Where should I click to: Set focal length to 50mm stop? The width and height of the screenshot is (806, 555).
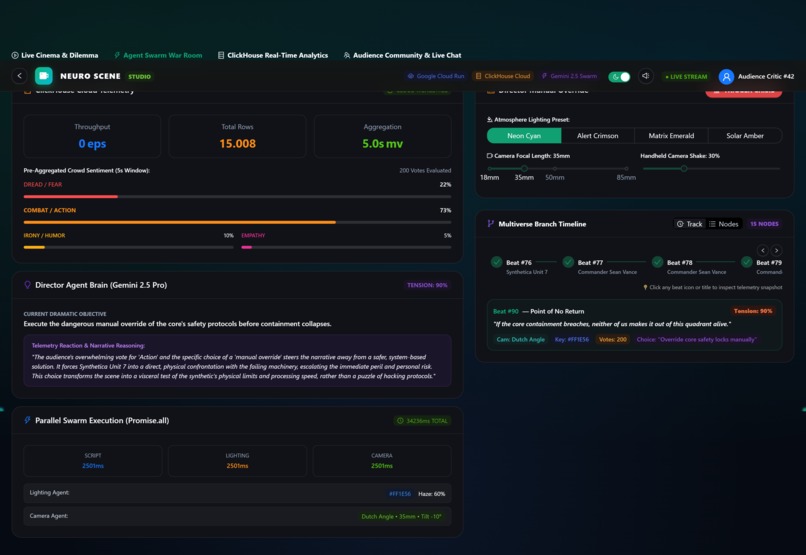tap(555, 169)
